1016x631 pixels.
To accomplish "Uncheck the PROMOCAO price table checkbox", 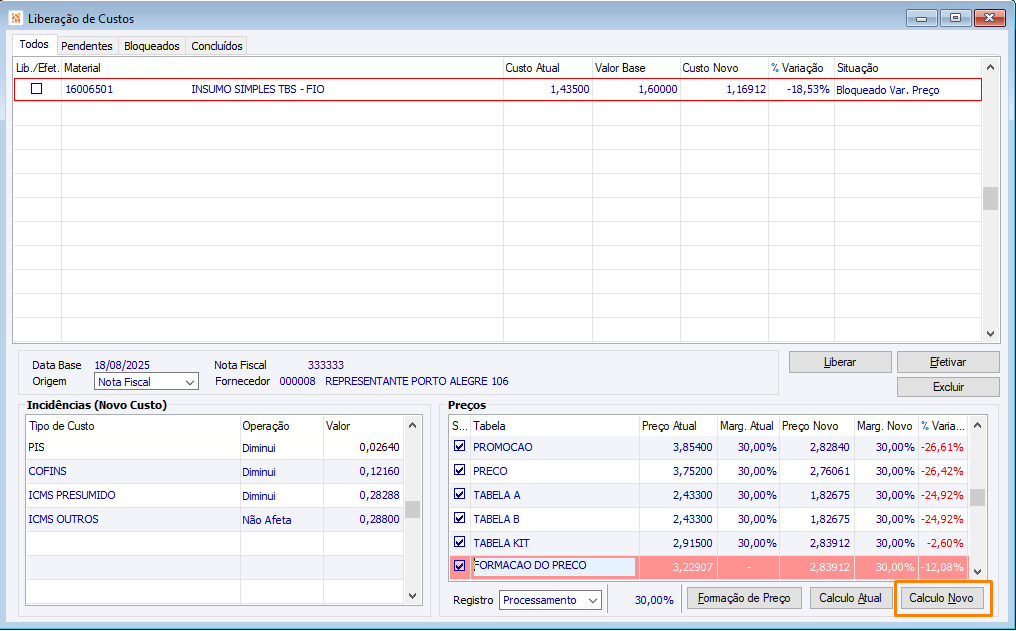I will 460,447.
